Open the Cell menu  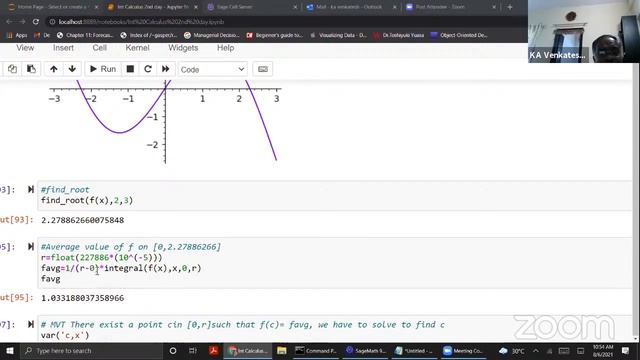tap(100, 48)
